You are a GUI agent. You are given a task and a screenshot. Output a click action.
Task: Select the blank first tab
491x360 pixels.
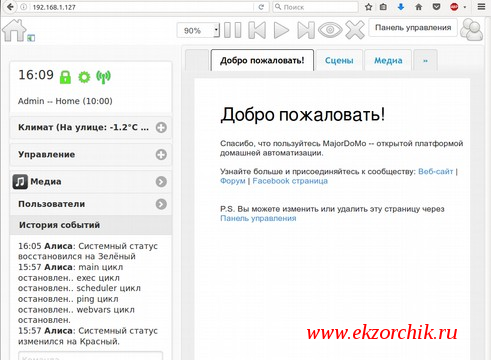pos(197,60)
